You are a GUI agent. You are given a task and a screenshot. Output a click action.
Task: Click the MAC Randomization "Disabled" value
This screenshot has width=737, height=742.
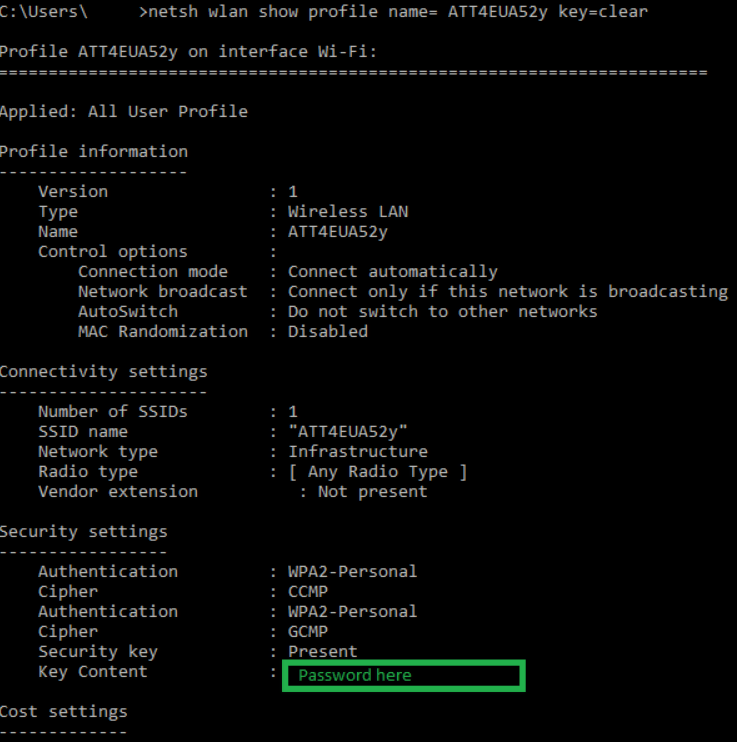(x=327, y=331)
